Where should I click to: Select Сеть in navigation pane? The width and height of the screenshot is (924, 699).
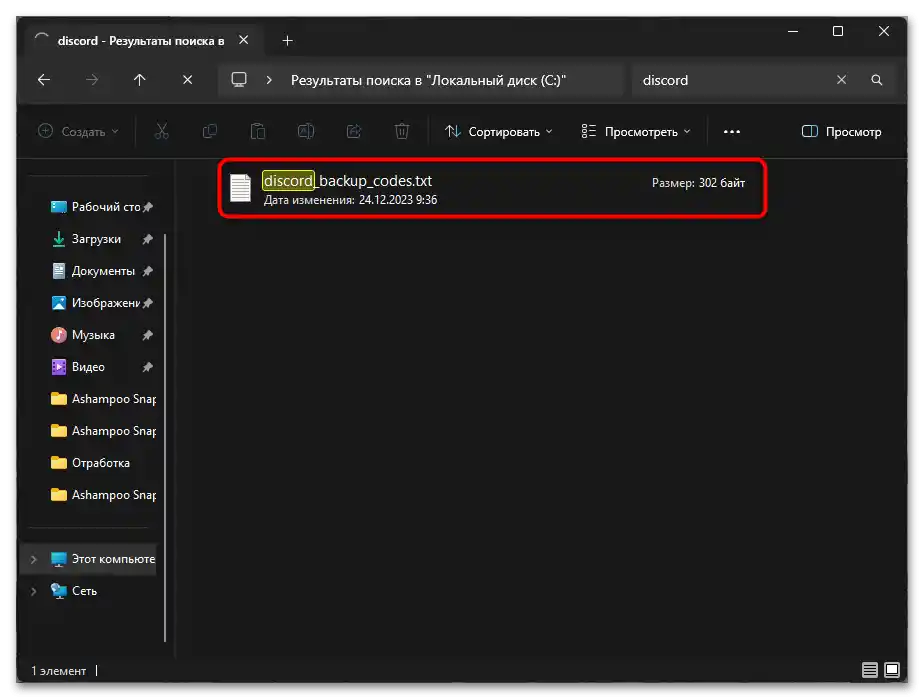[74, 591]
